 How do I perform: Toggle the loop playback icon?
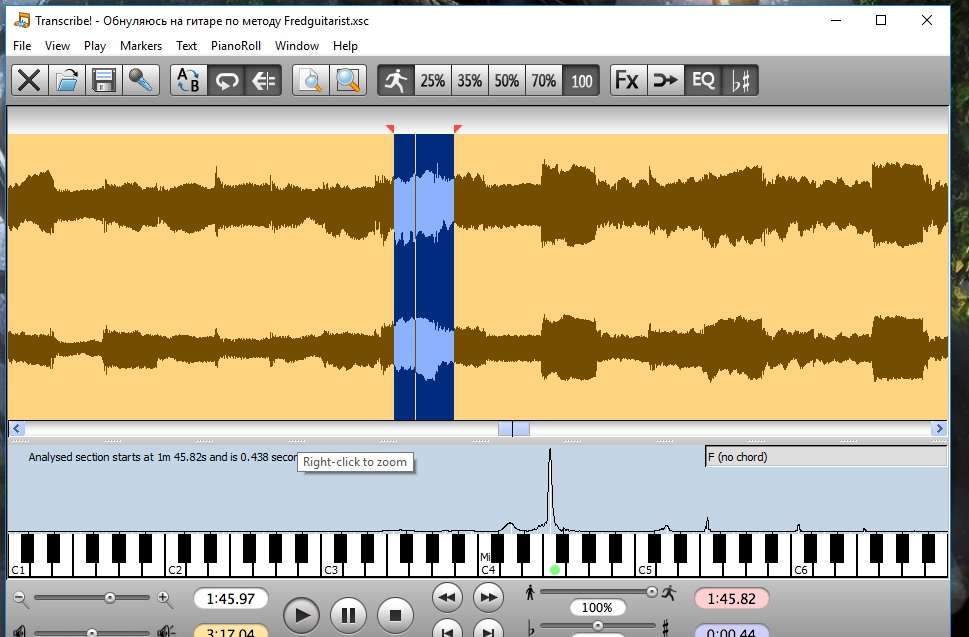tap(226, 80)
